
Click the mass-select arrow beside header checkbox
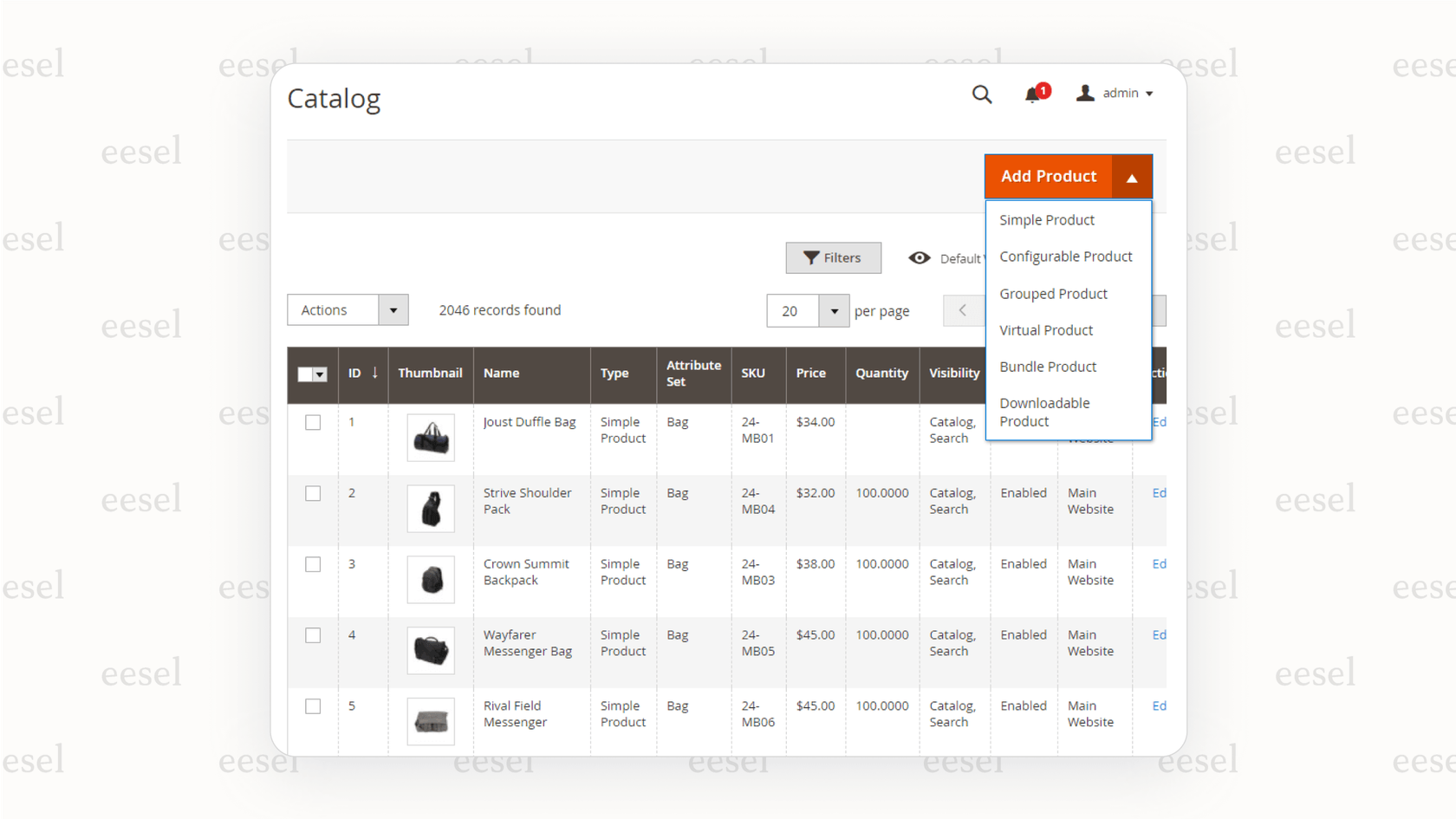click(320, 374)
